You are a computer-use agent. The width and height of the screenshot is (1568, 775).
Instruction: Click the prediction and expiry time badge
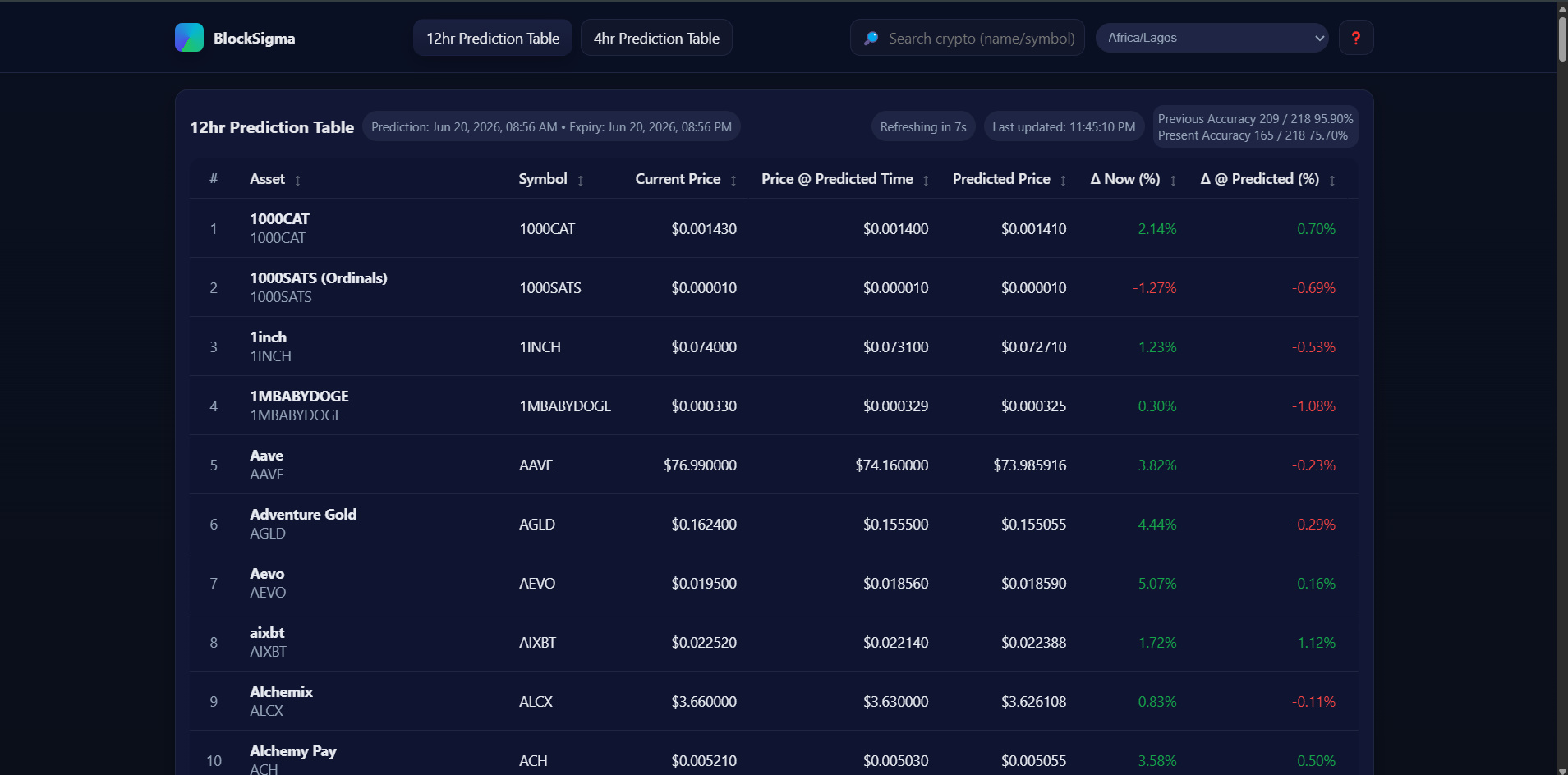point(551,126)
